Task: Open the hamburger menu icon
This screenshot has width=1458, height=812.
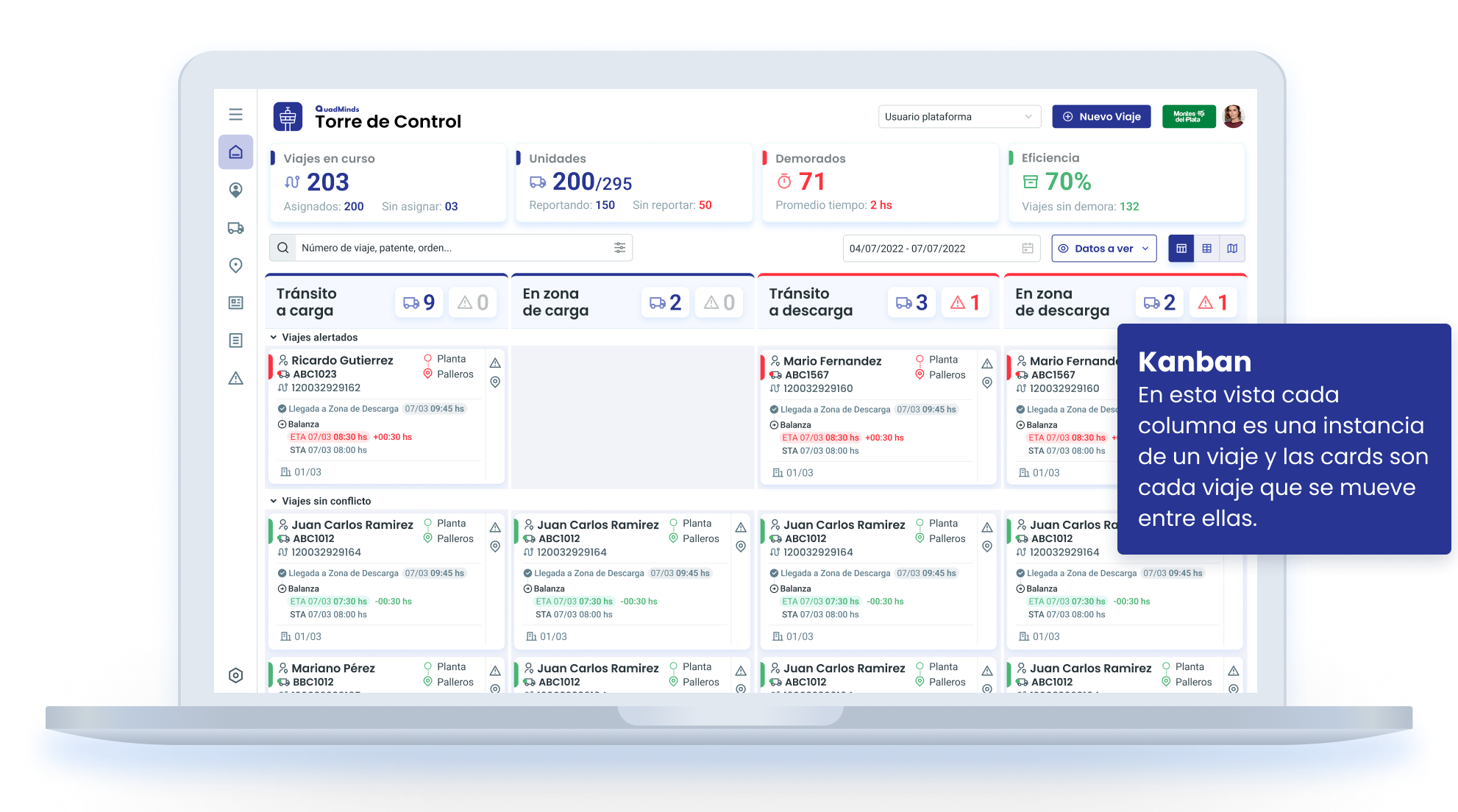Action: (x=235, y=115)
